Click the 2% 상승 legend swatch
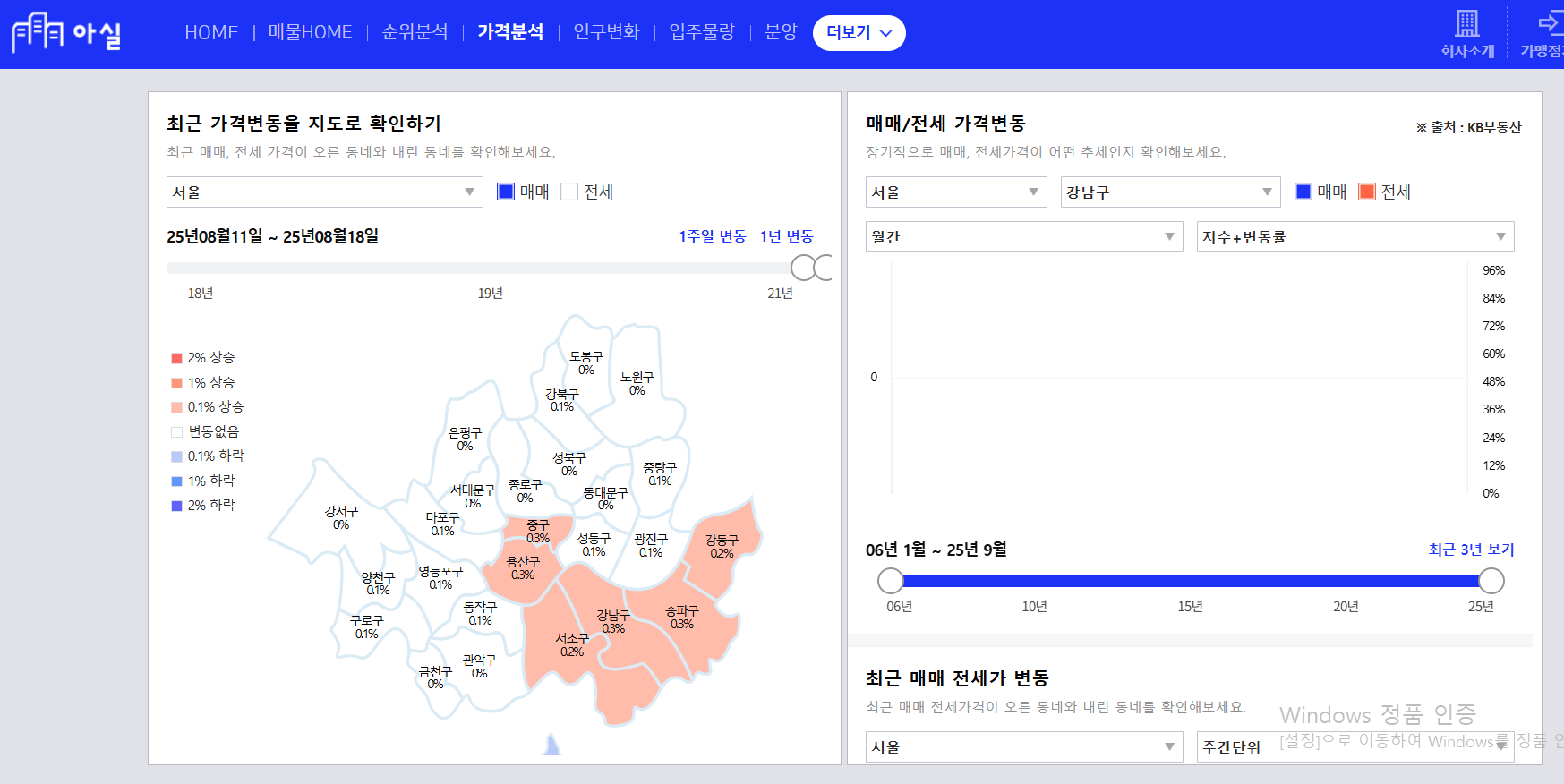 coord(176,358)
